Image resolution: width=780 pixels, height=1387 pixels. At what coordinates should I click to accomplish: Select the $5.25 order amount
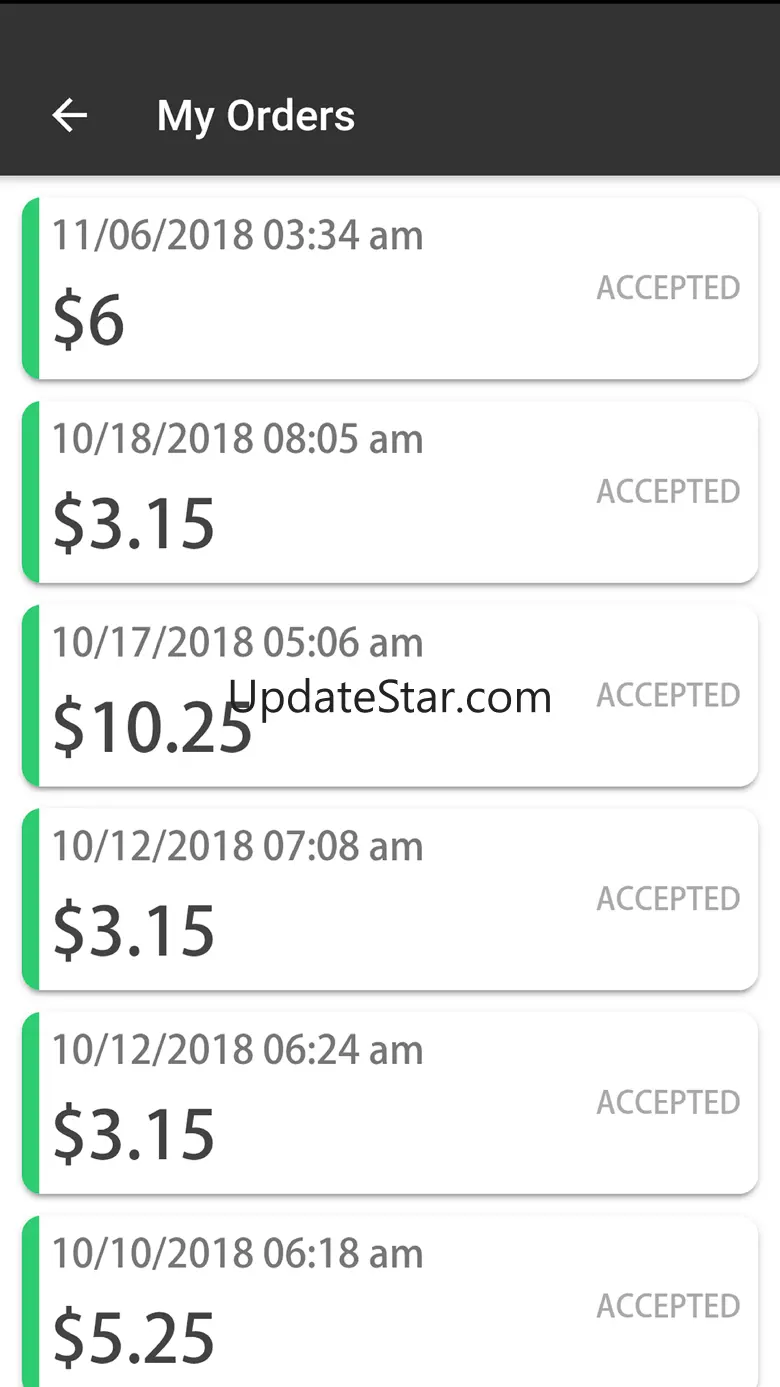(x=134, y=1338)
